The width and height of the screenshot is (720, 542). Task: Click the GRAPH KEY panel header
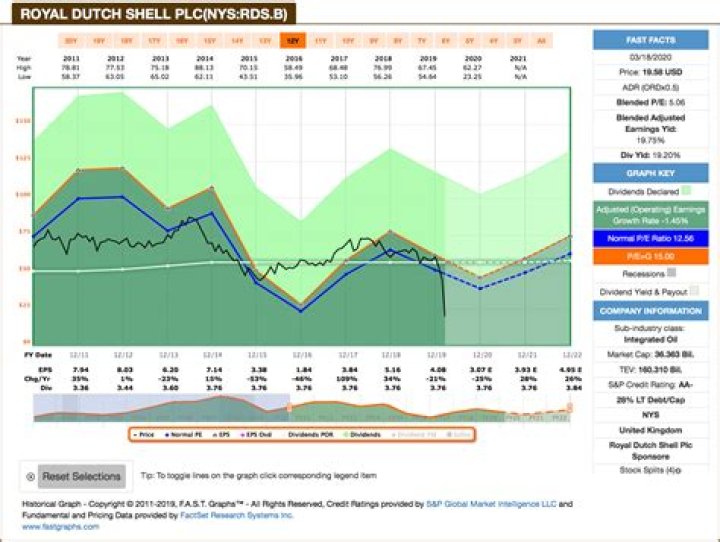pos(651,173)
